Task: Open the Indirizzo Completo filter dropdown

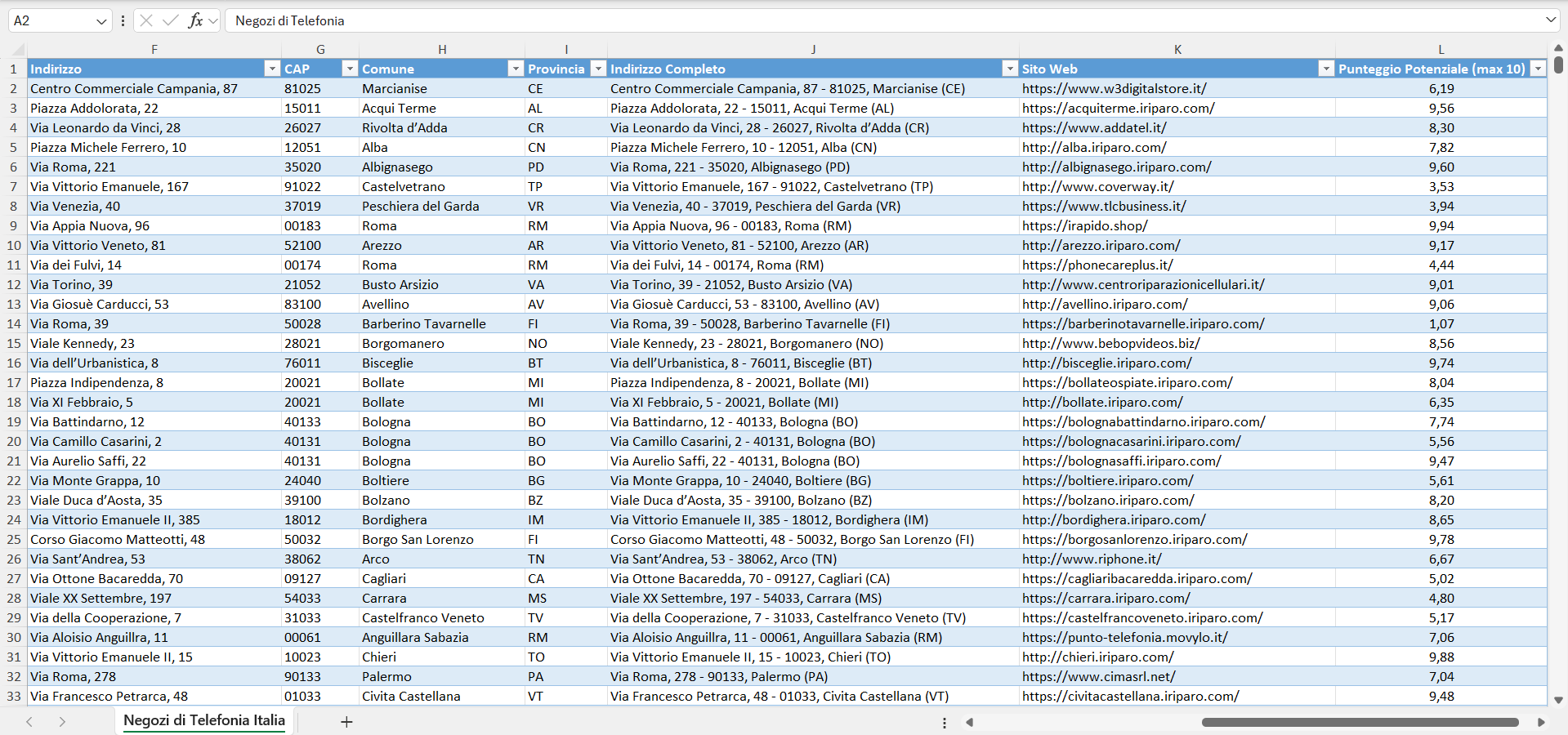Action: (1010, 69)
